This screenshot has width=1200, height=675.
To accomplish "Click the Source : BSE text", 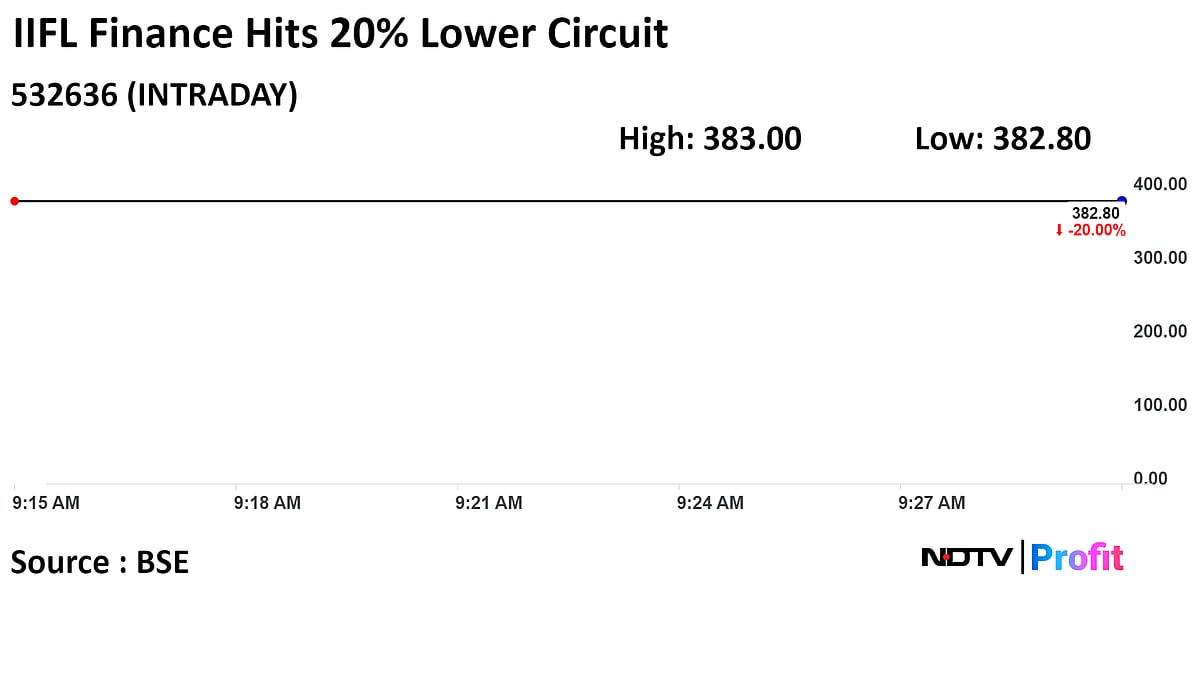I will 100,562.
